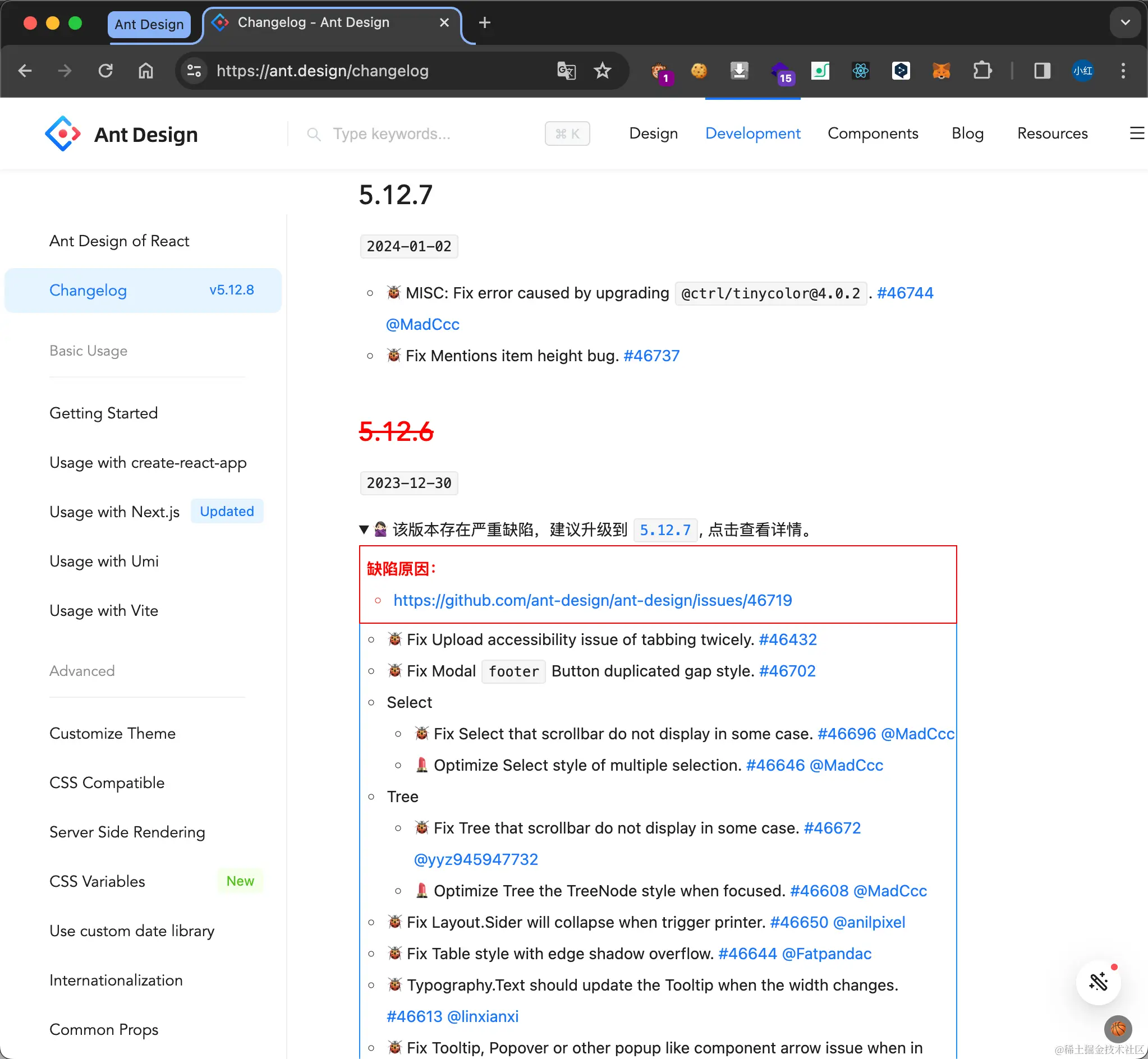Click the floating theme magic-wand button
This screenshot has width=1148, height=1059.
1098,982
